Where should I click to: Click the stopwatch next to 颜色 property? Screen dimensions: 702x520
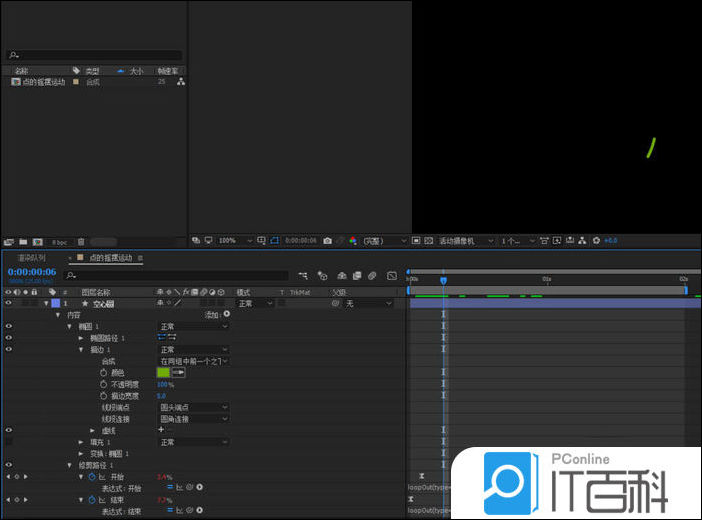103,372
